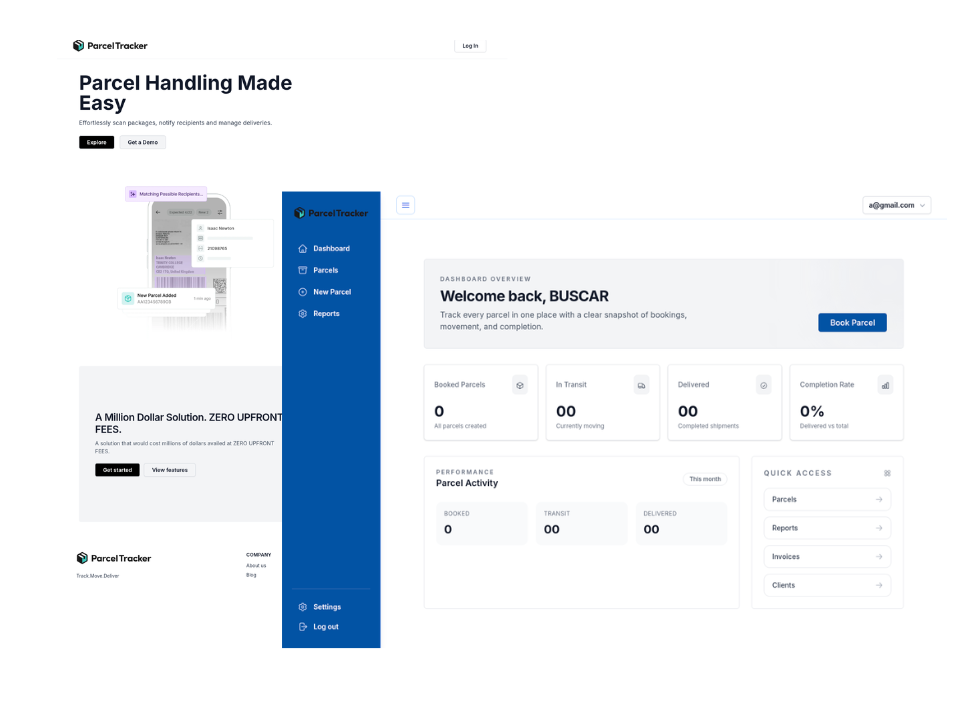Viewport: 960px width, 720px height.
Task: Click the Get a Demo button
Action: pyautogui.click(x=142, y=142)
